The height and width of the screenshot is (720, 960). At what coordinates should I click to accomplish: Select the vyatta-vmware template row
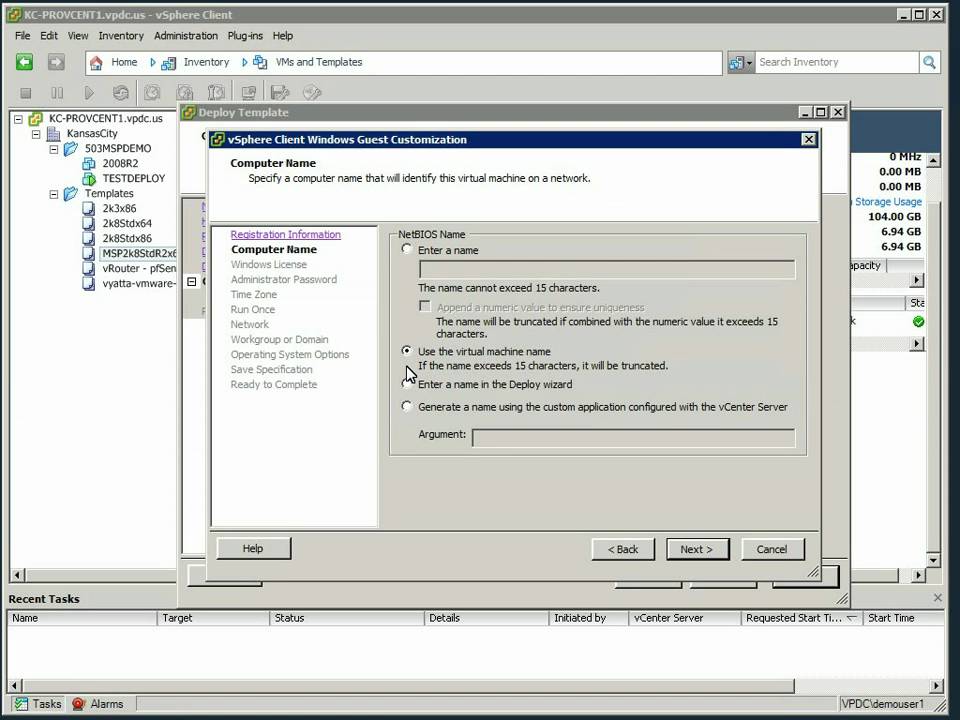(138, 283)
